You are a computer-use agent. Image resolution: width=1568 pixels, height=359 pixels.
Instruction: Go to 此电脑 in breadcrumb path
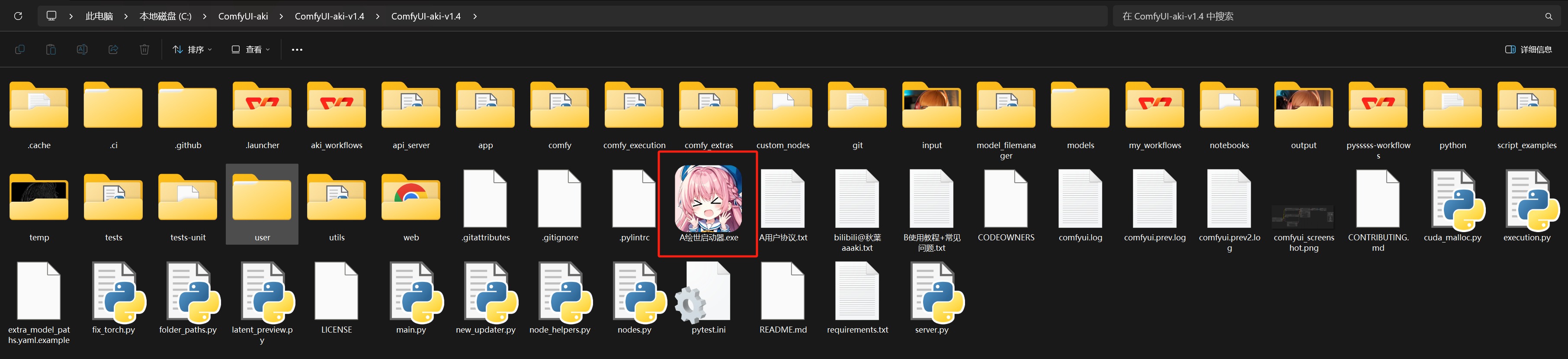pyautogui.click(x=99, y=16)
